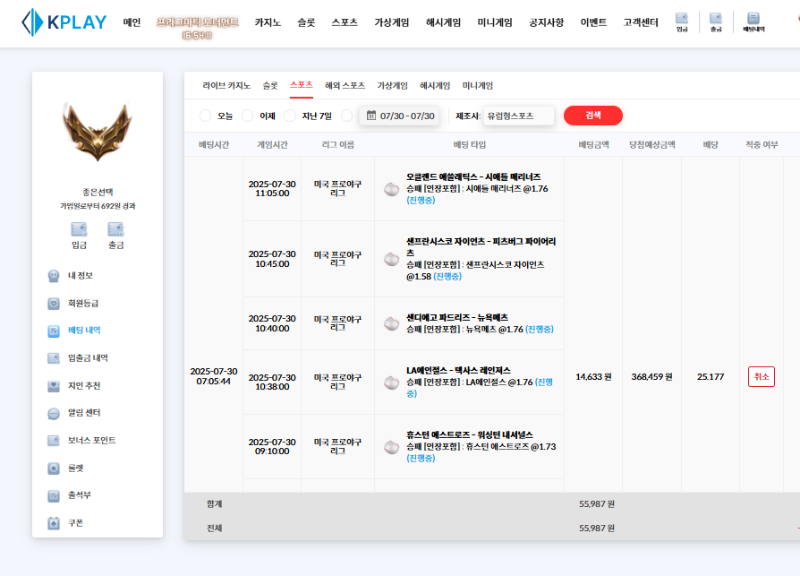Switch to the 해시게임 history tab
This screenshot has height=576, width=800.
point(435,86)
